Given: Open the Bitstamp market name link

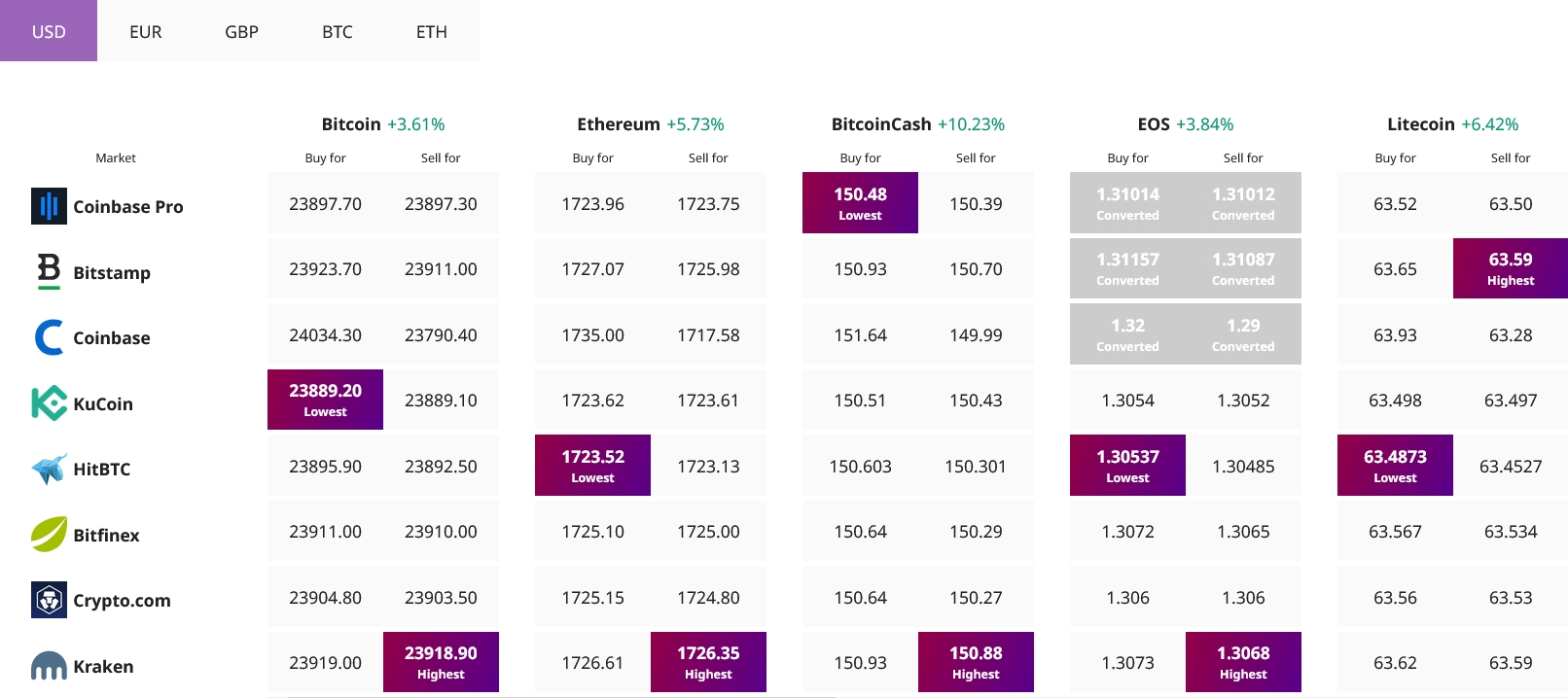Looking at the screenshot, I should (112, 272).
